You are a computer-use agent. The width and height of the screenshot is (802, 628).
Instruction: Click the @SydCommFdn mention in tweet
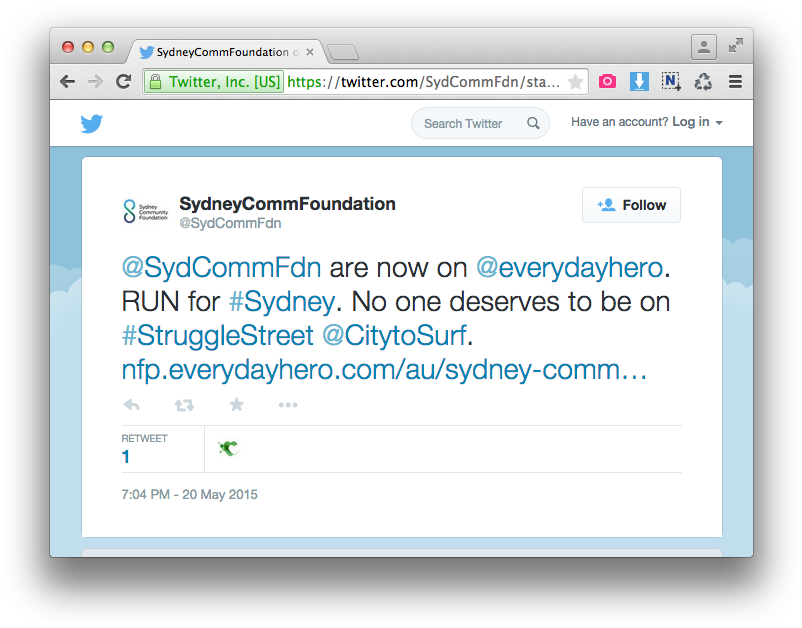[221, 267]
